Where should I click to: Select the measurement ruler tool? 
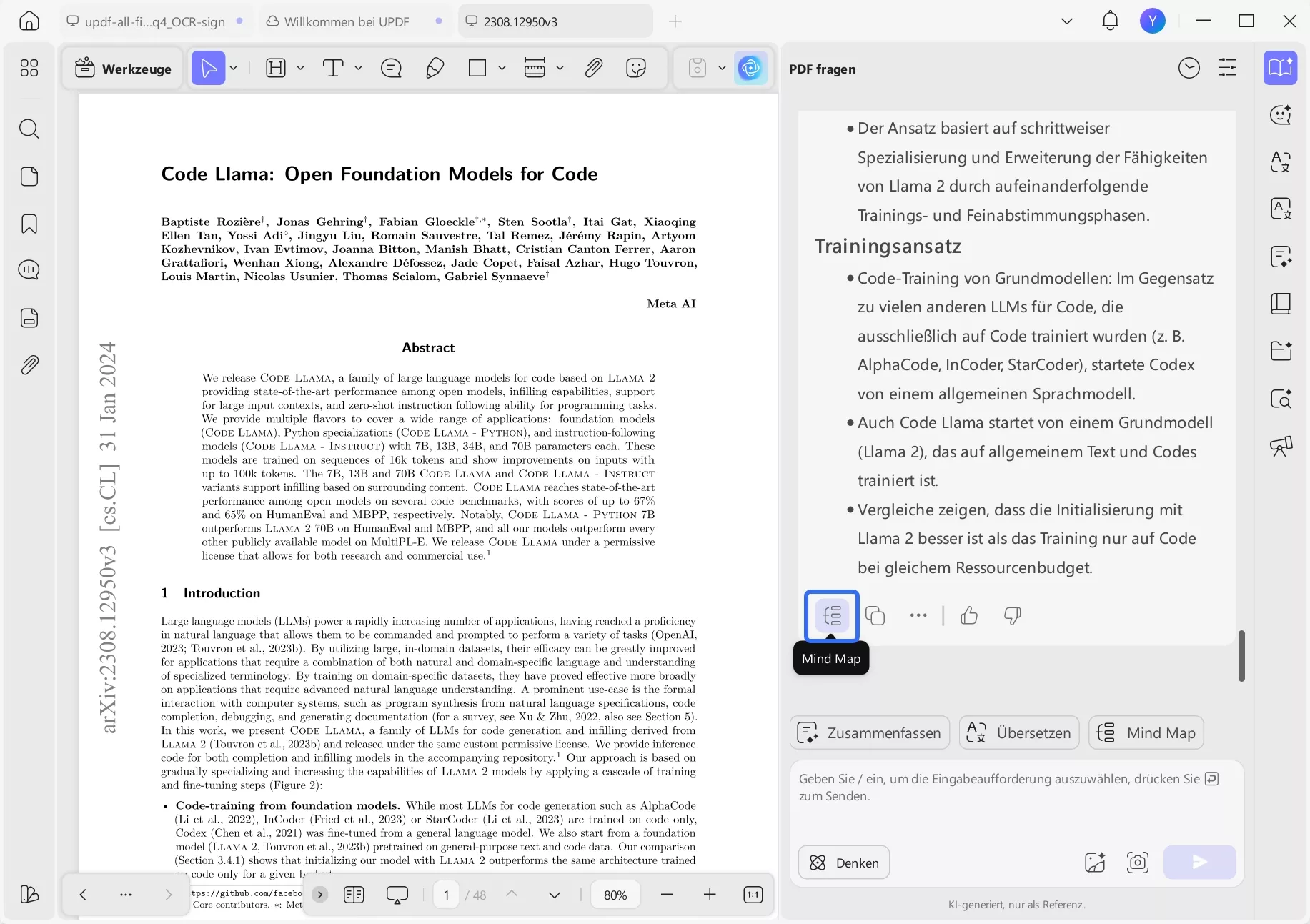click(x=535, y=69)
